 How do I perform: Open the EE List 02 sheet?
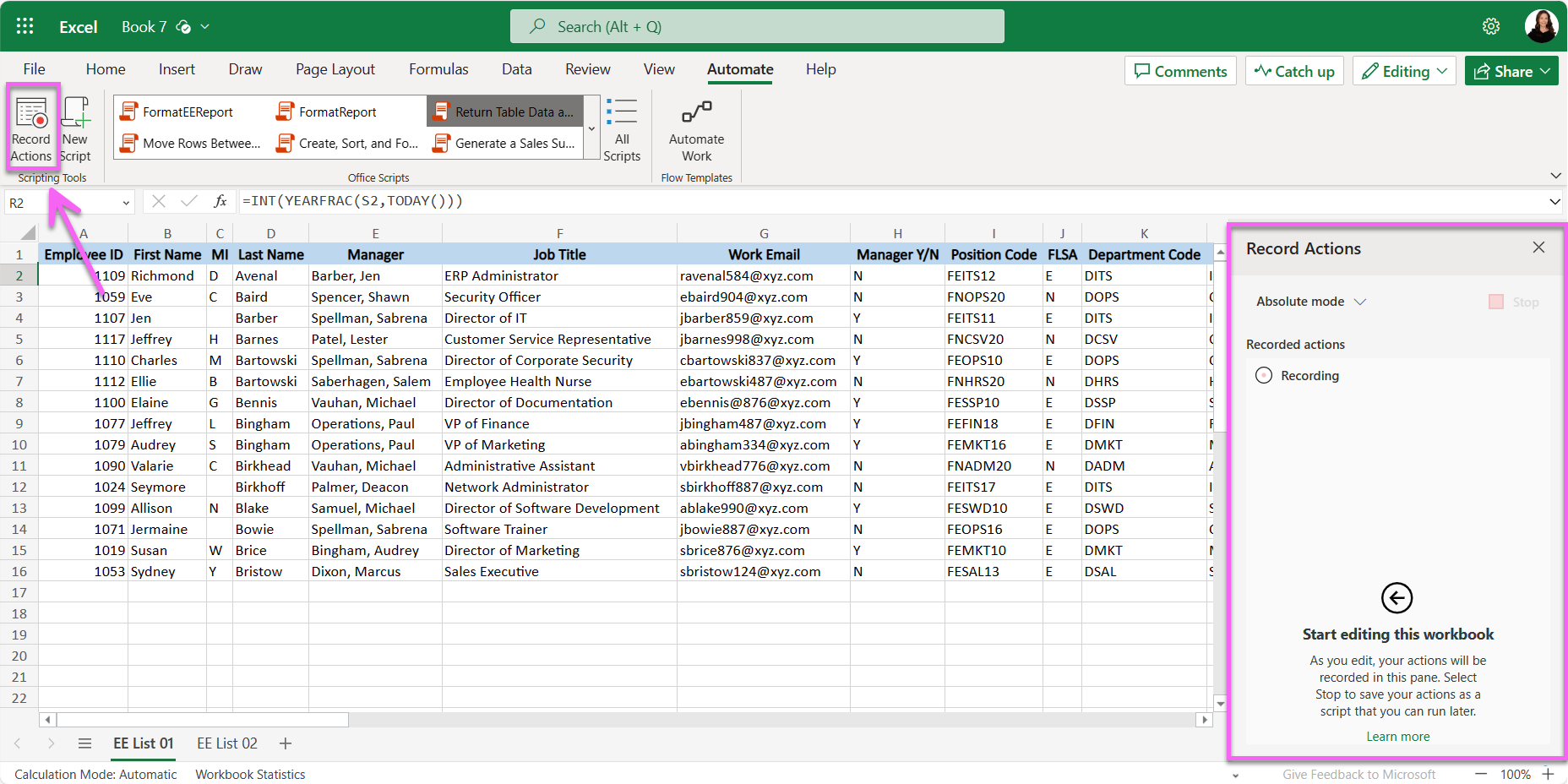(x=226, y=743)
